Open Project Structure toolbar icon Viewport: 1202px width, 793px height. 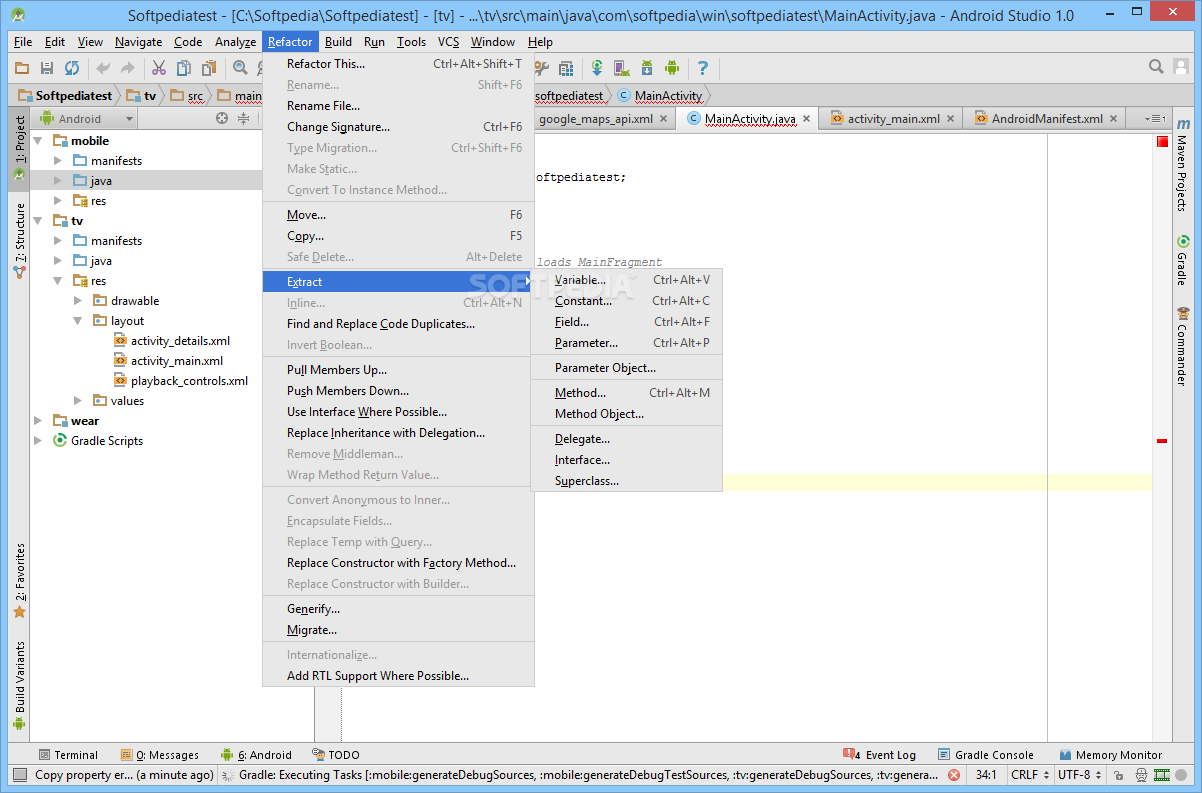567,68
